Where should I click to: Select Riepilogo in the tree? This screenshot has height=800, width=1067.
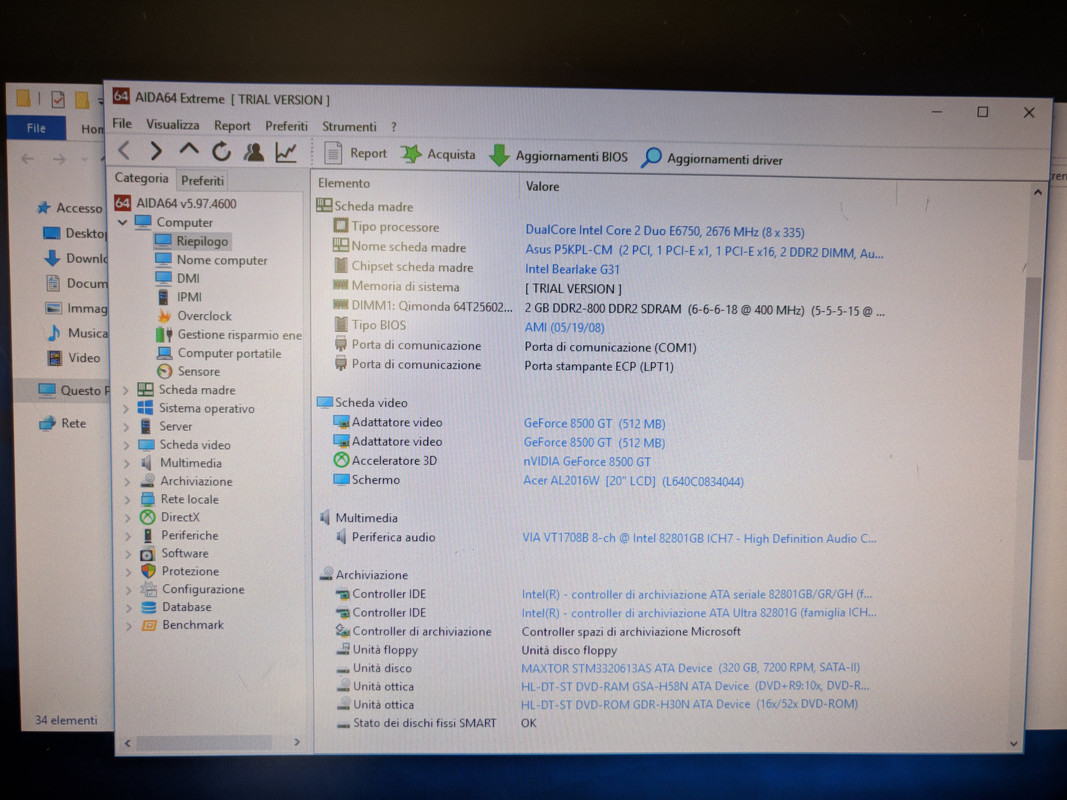202,241
